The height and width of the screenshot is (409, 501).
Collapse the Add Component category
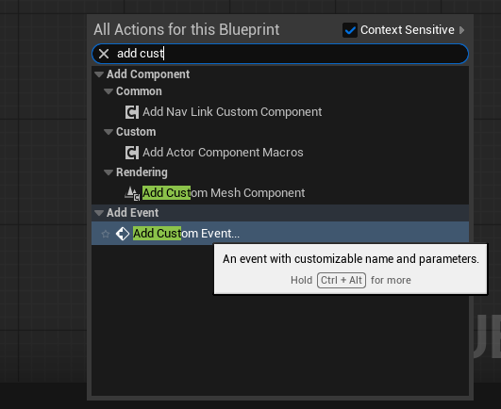point(99,74)
